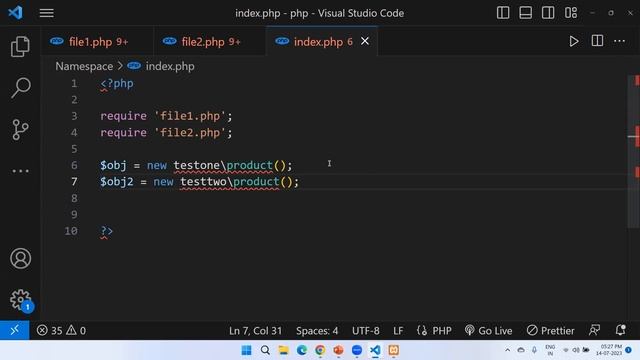Image resolution: width=640 pixels, height=360 pixels.
Task: Click Ln 7, Col 31 status entry
Action: 255,331
